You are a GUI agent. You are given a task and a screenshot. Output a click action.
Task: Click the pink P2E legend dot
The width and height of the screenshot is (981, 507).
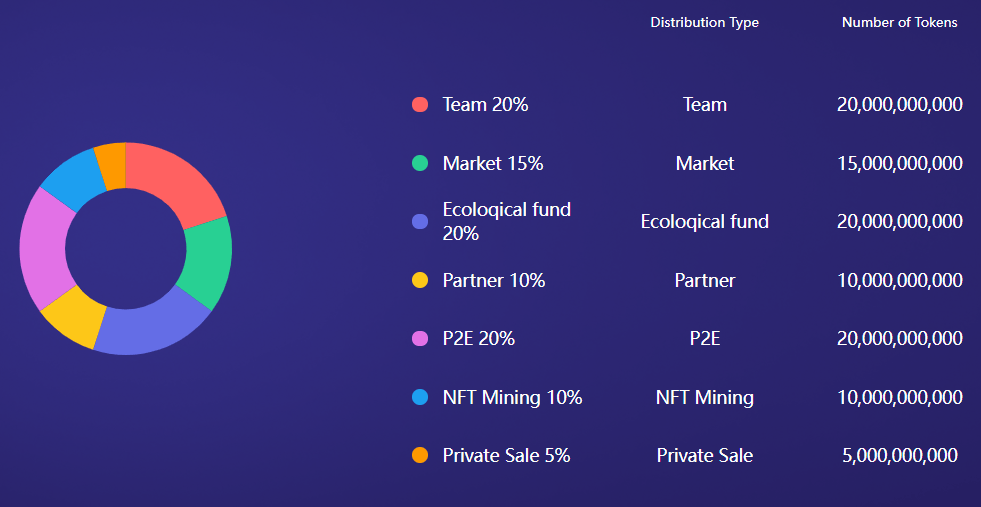(420, 338)
